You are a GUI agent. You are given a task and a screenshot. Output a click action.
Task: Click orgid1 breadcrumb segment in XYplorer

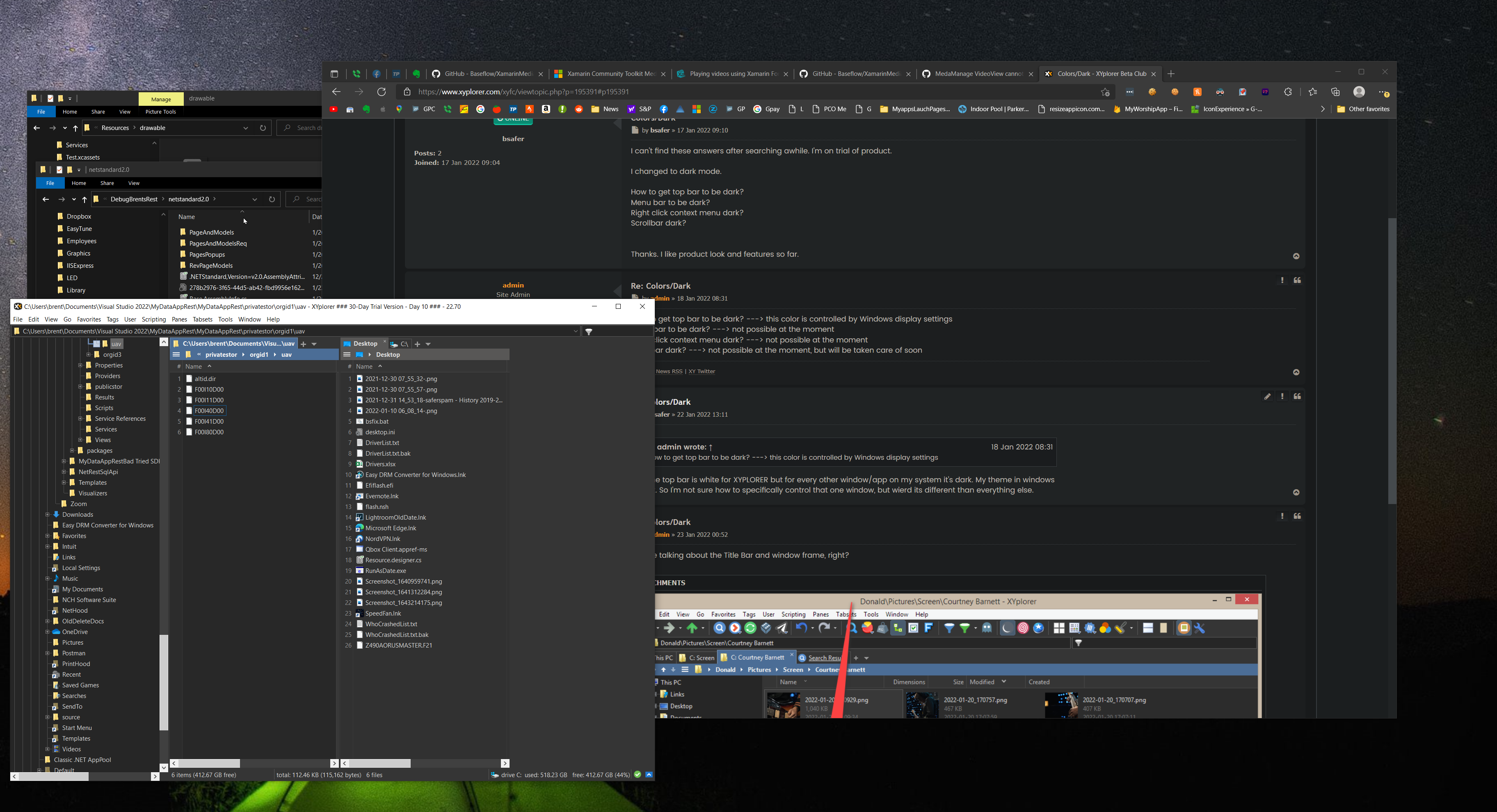[x=258, y=354]
